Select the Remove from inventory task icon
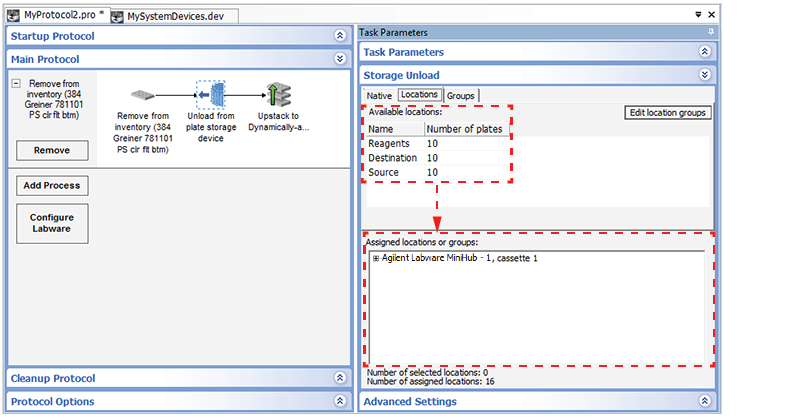Viewport: 792px width, 417px height. click(142, 97)
